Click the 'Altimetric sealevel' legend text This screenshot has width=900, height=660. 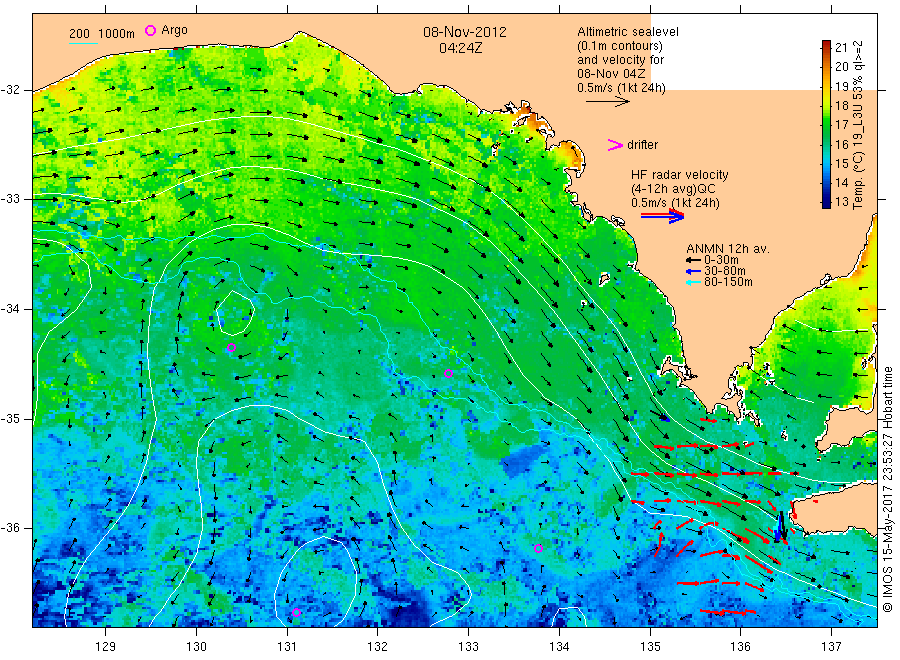[x=628, y=32]
